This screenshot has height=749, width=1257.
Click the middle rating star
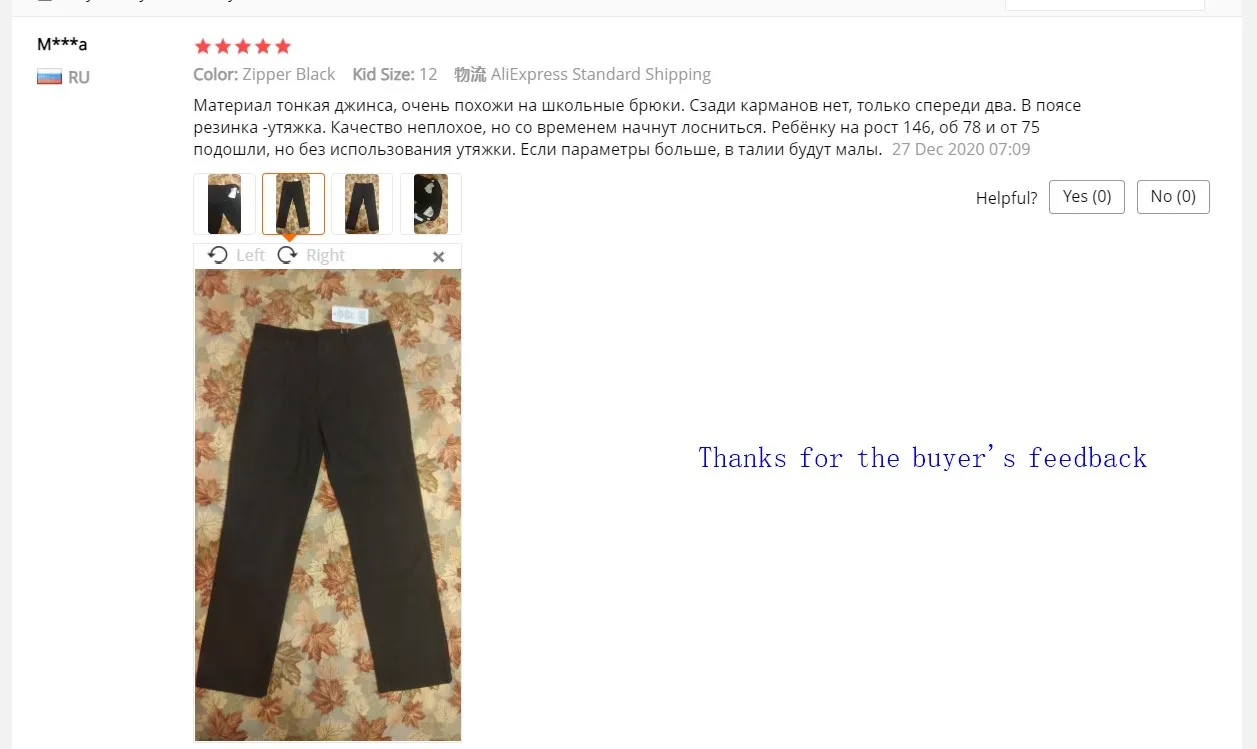coord(243,46)
